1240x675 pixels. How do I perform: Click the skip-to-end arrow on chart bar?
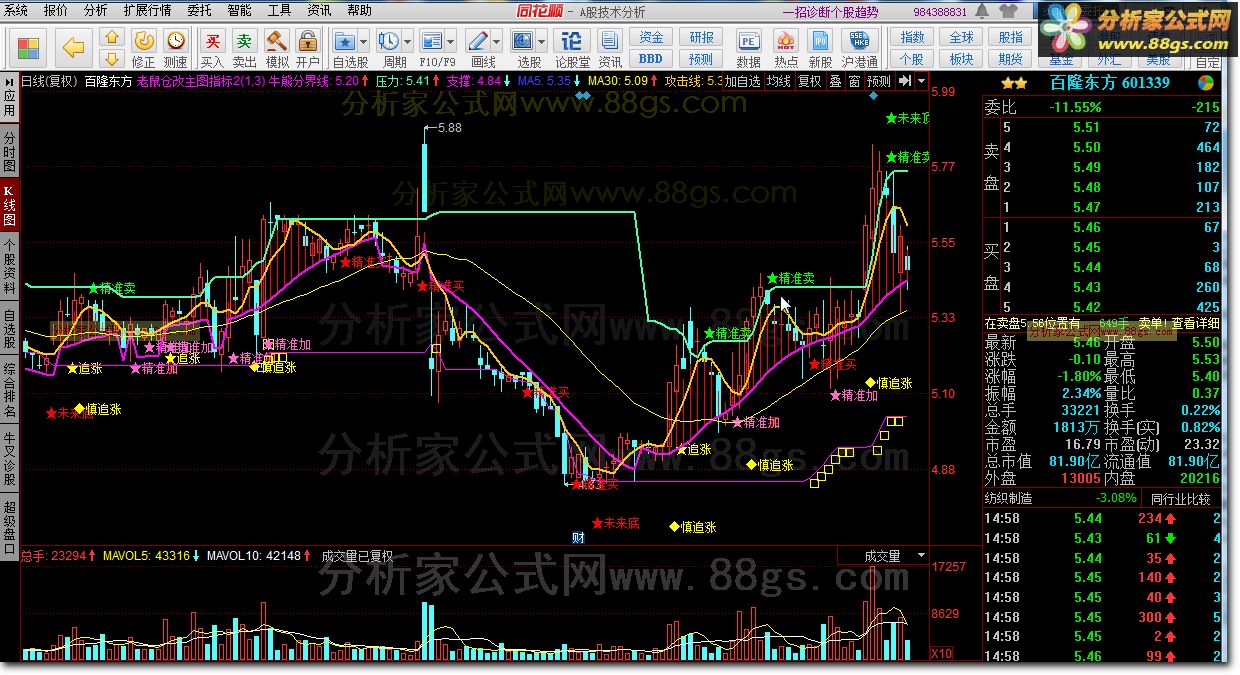tap(904, 82)
